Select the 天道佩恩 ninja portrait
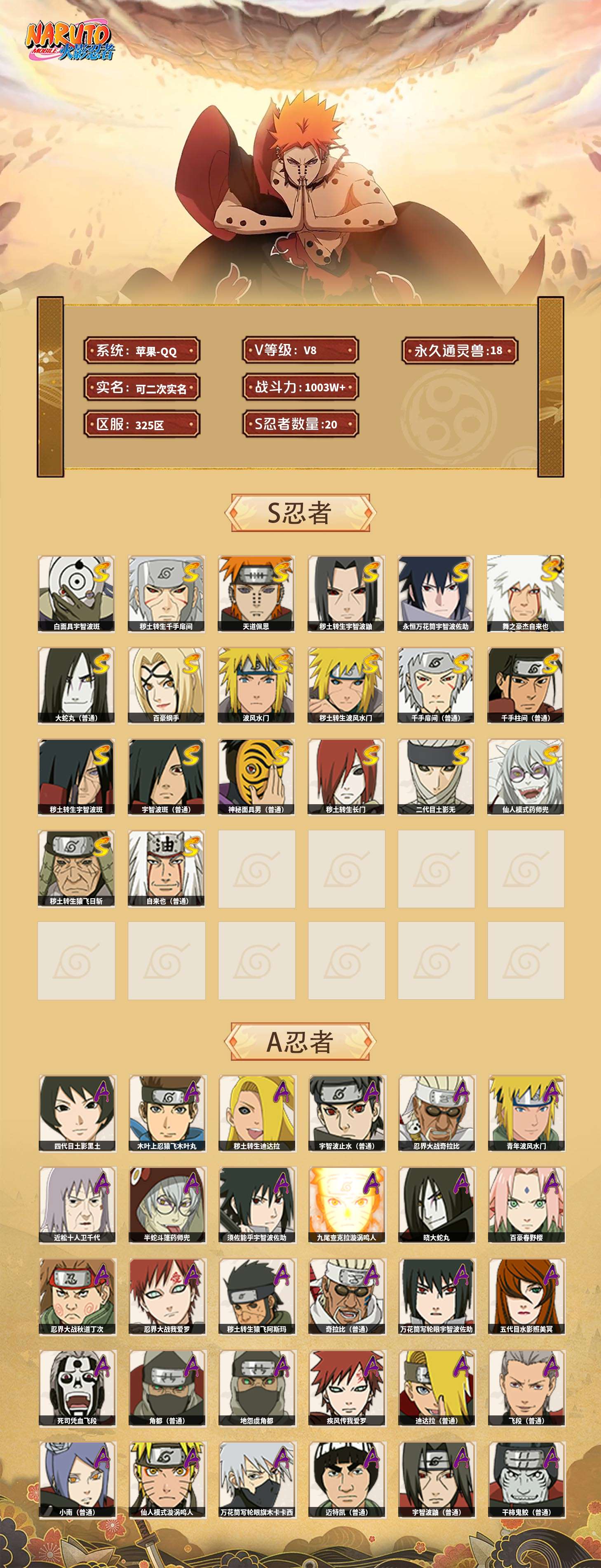 pos(256,593)
